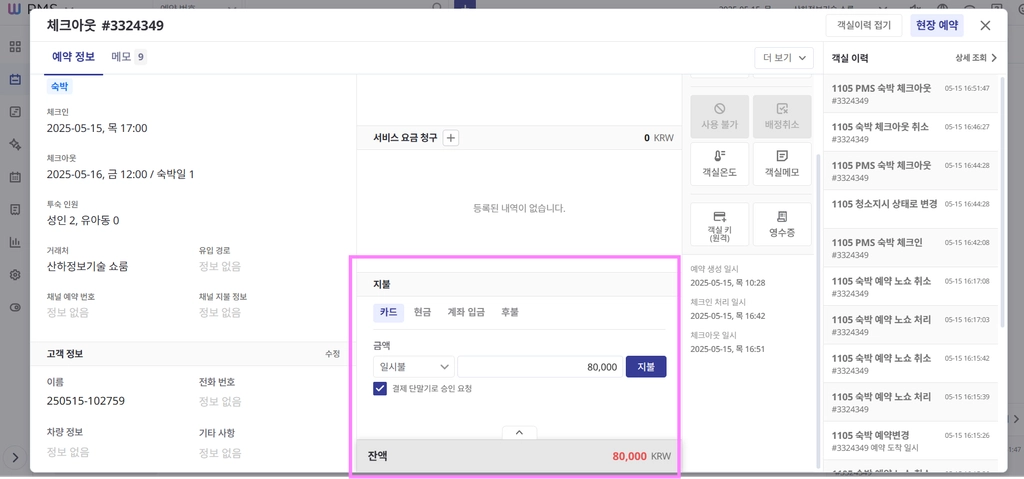Open 객실메모 room memo button
This screenshot has width=1024, height=479.
coord(782,165)
